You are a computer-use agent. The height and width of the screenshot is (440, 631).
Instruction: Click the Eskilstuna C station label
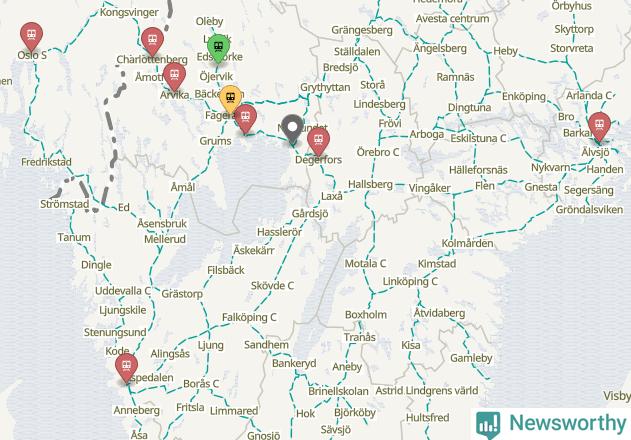[x=478, y=138]
